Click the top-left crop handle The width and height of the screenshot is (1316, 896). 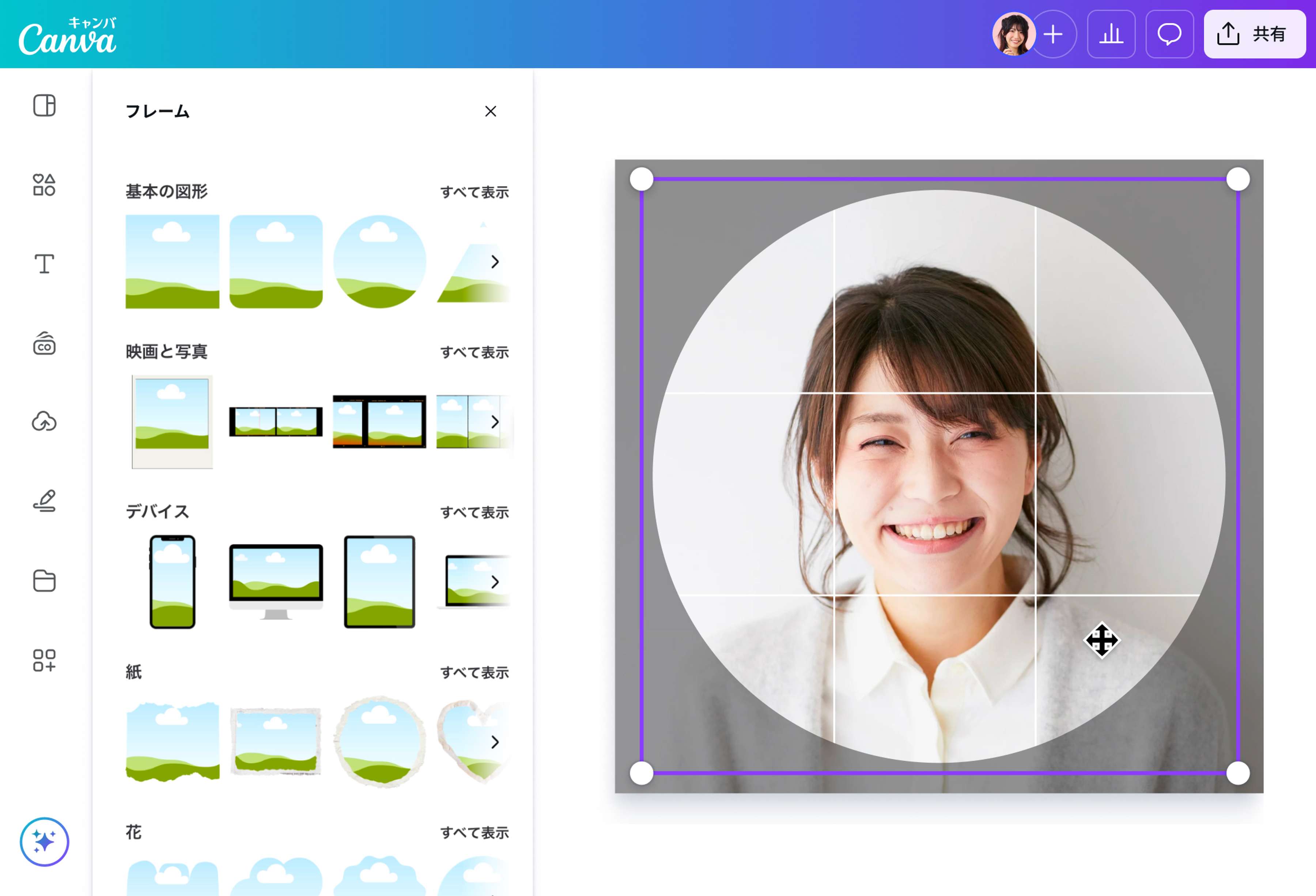pyautogui.click(x=642, y=179)
